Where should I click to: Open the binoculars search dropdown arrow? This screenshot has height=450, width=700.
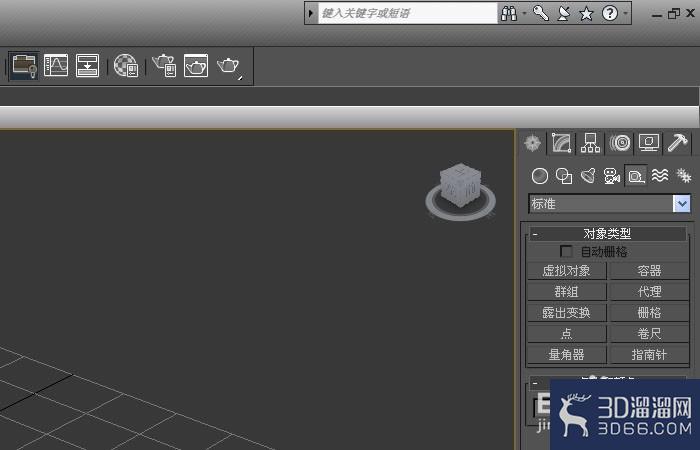(x=524, y=13)
